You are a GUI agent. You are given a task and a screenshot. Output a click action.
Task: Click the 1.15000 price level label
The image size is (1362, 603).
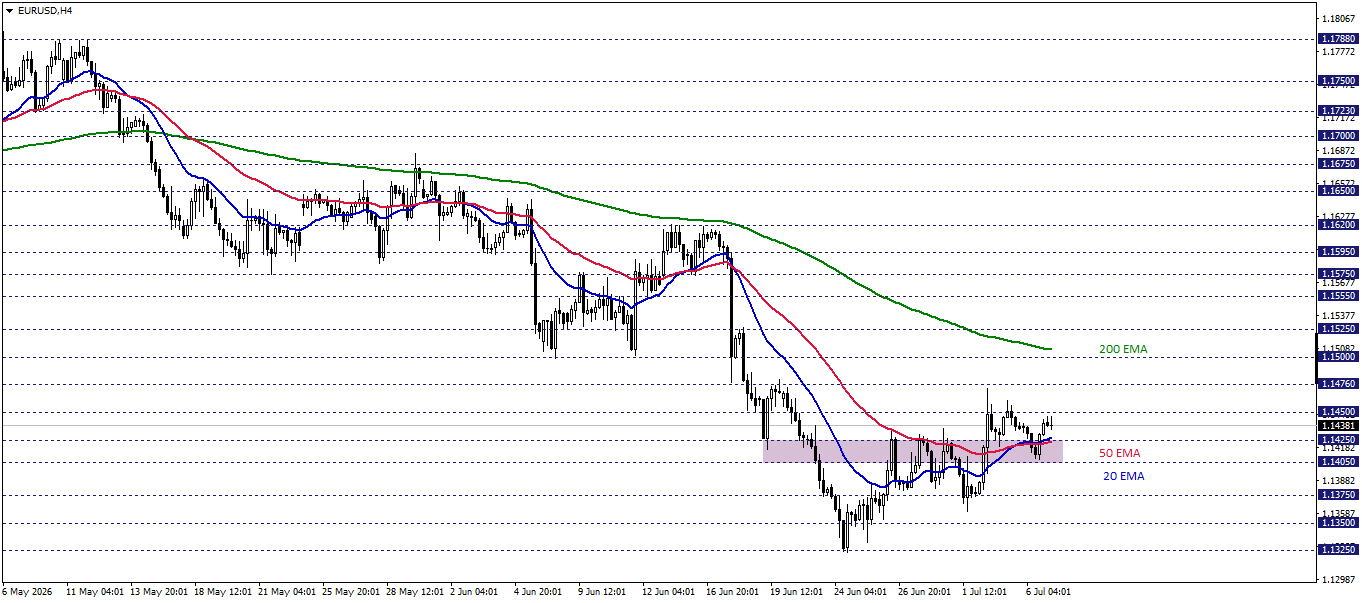tap(1337, 356)
